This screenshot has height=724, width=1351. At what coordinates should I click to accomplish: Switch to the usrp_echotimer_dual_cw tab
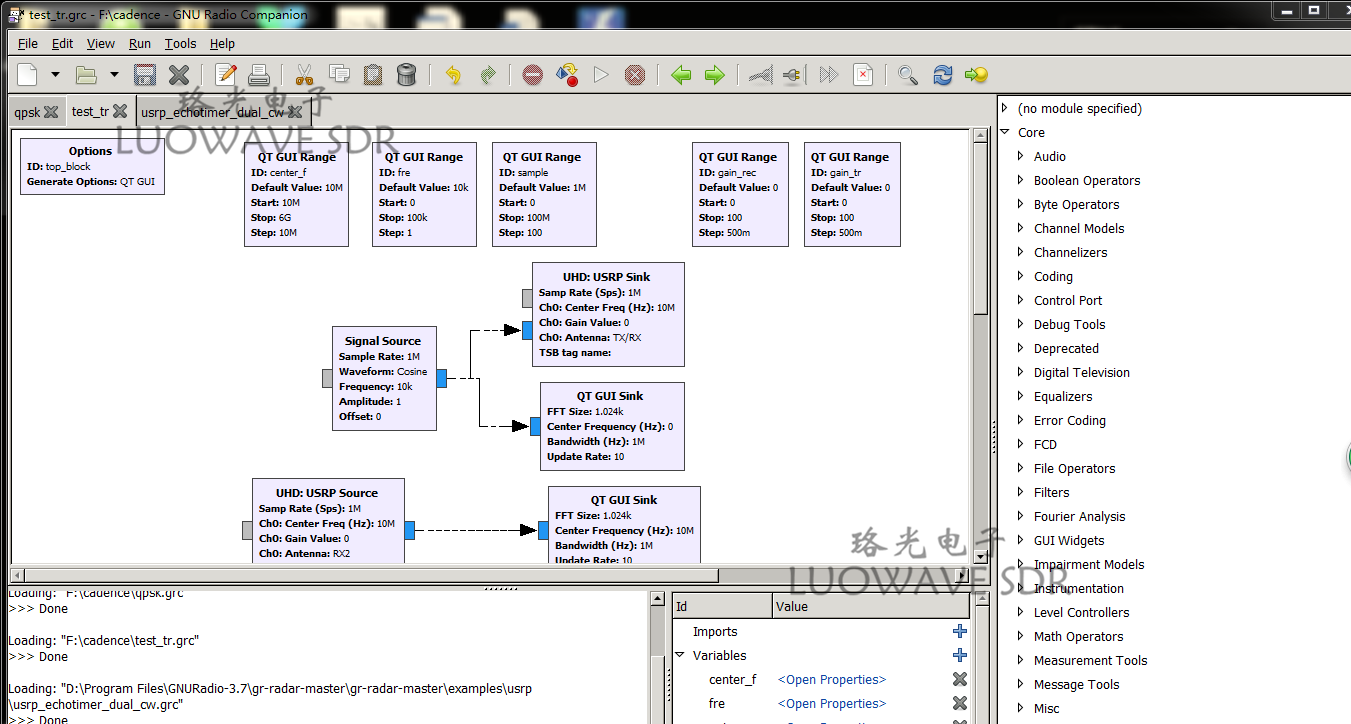point(212,112)
